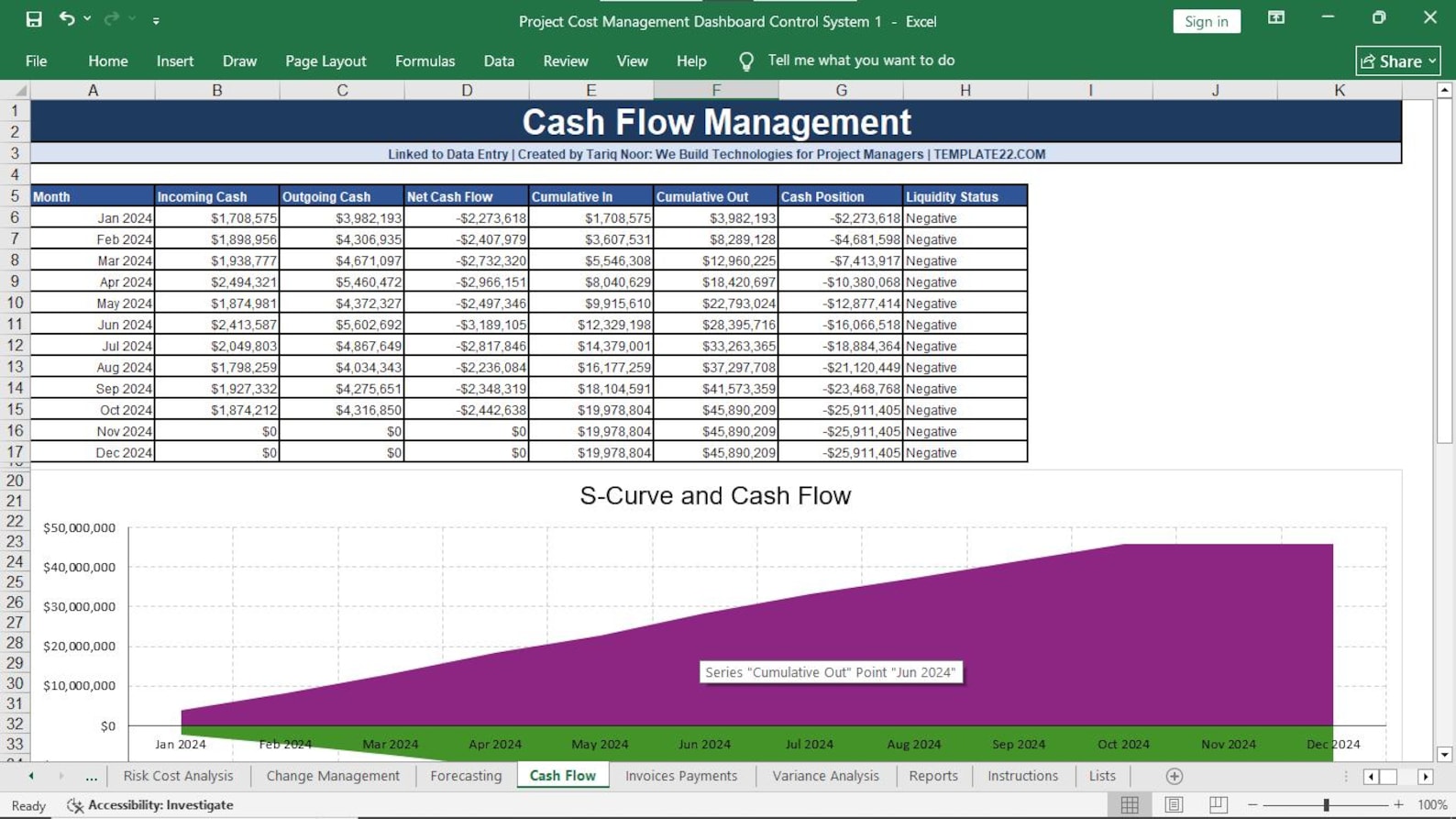This screenshot has width=1456, height=819.
Task: Switch to Instructions sheet tab
Action: pos(1022,776)
